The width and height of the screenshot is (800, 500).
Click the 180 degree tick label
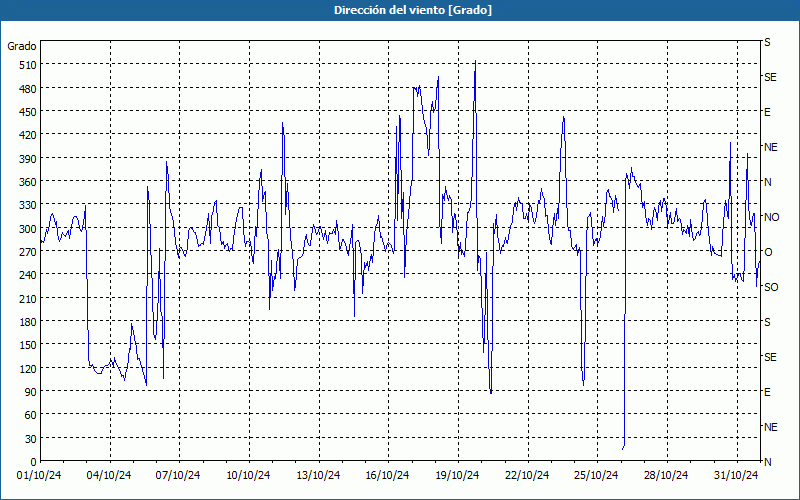click(27, 322)
